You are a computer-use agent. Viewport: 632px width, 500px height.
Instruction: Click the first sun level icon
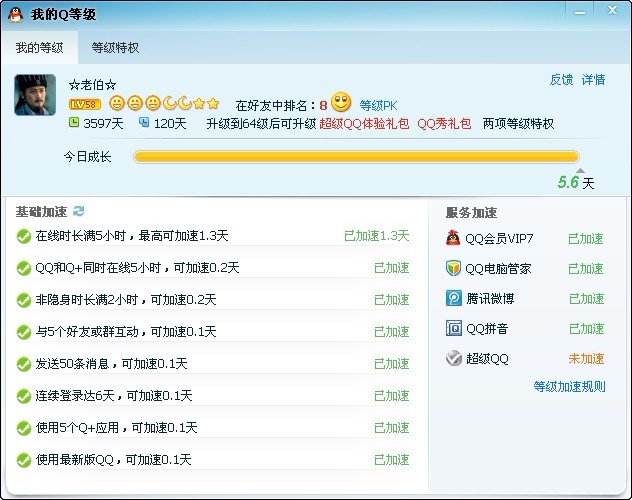[117, 104]
